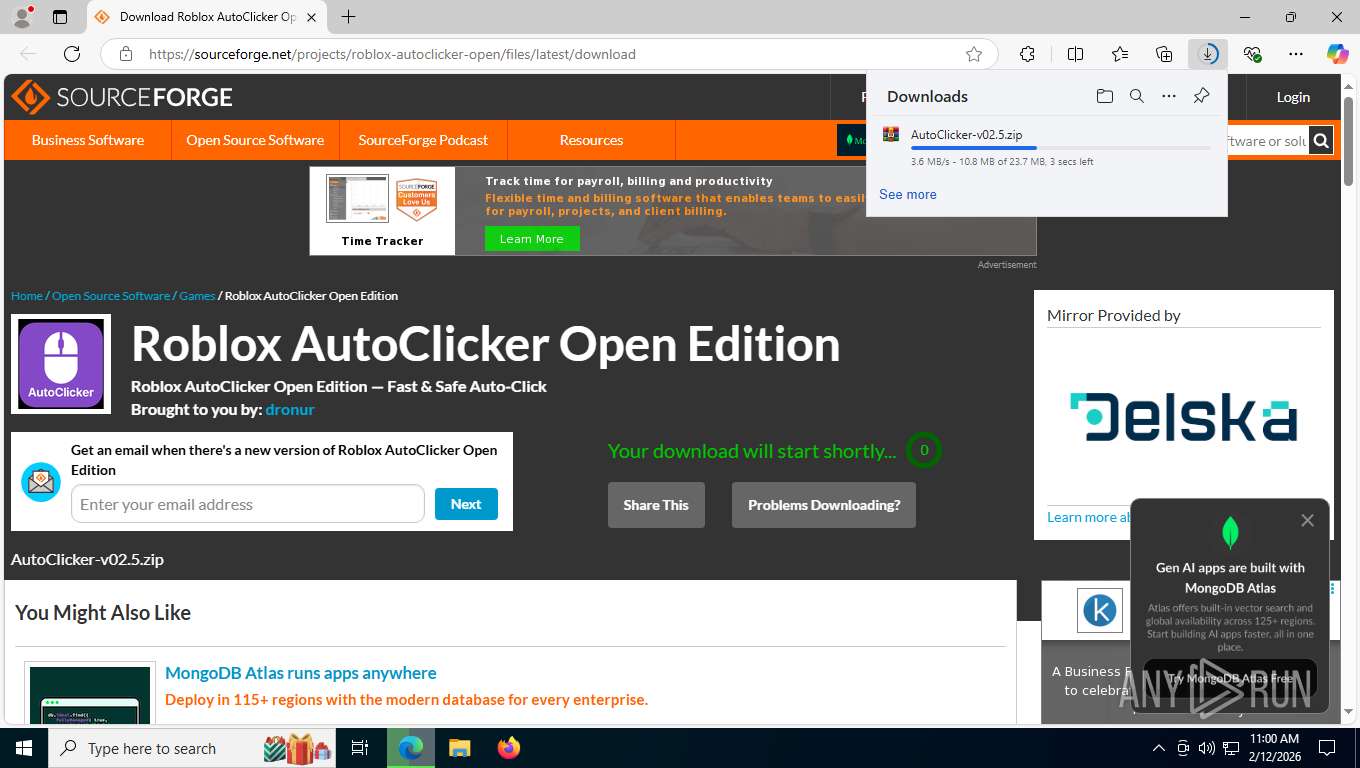Open Windows Start menu
The width and height of the screenshot is (1360, 768).
[23, 748]
